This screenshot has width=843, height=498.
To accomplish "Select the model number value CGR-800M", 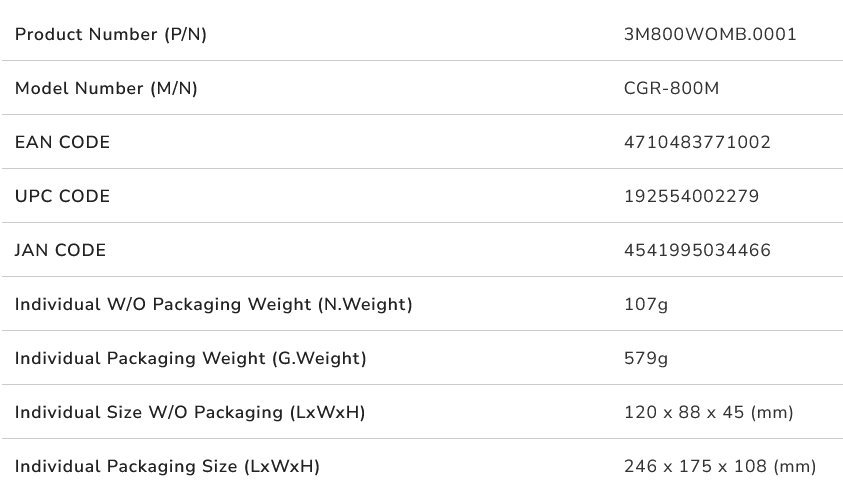I will (671, 88).
